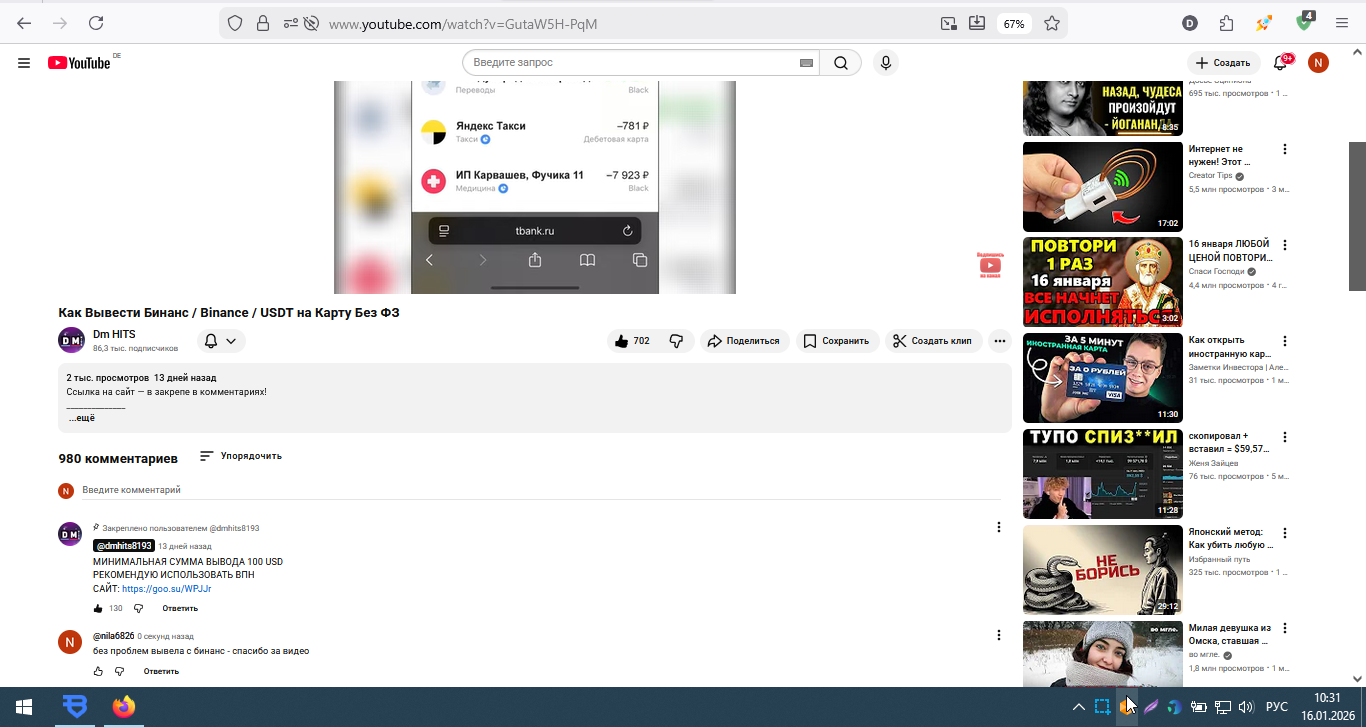The height and width of the screenshot is (727, 1366).
Task: Open options menu for @nila6826 comment
Action: pyautogui.click(x=998, y=635)
